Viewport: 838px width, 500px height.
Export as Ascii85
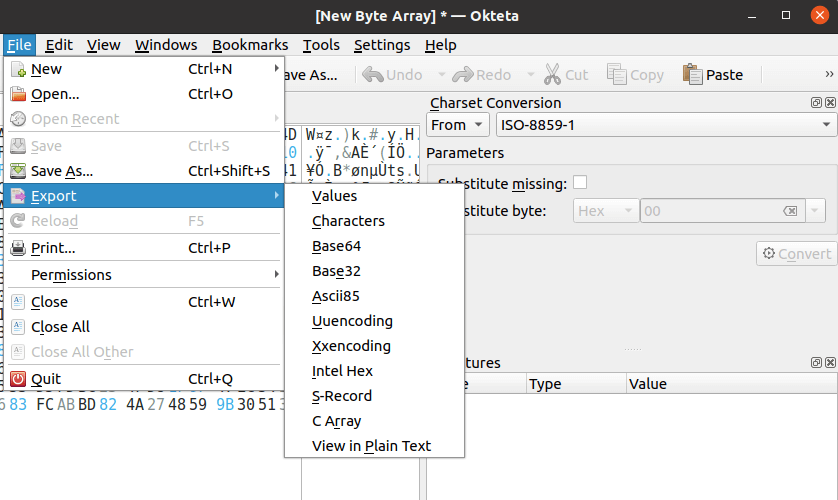374,296
